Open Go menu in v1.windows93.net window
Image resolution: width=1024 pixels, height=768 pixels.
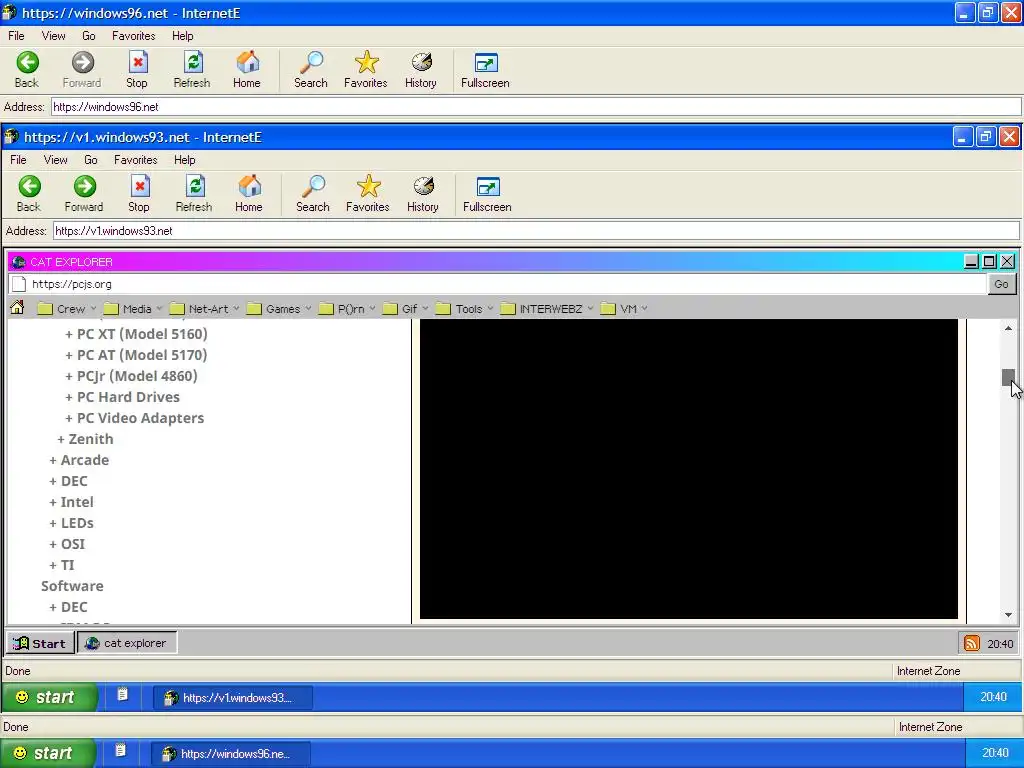[x=91, y=160]
